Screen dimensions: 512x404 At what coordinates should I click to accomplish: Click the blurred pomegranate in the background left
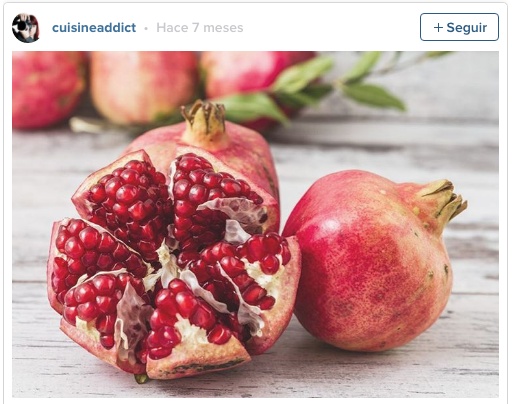pos(47,90)
